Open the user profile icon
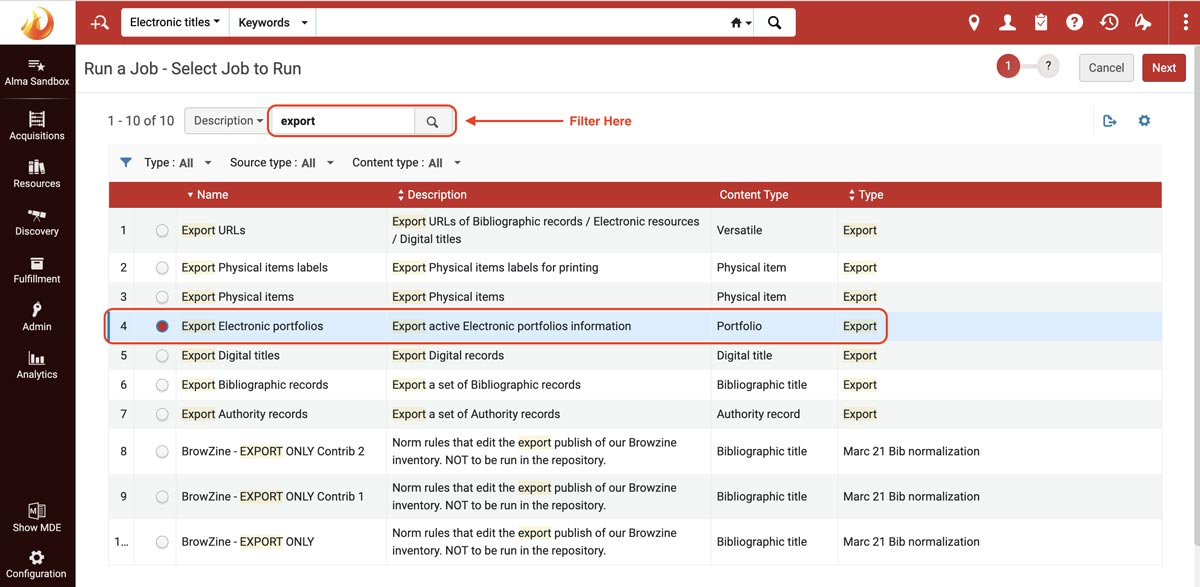The width and height of the screenshot is (1200, 587). 1008,22
